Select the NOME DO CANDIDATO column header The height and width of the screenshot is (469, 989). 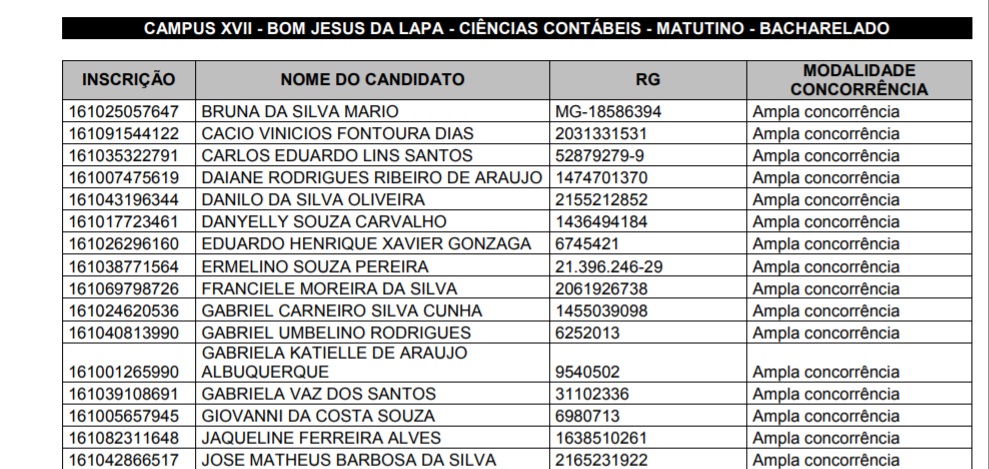click(x=372, y=79)
